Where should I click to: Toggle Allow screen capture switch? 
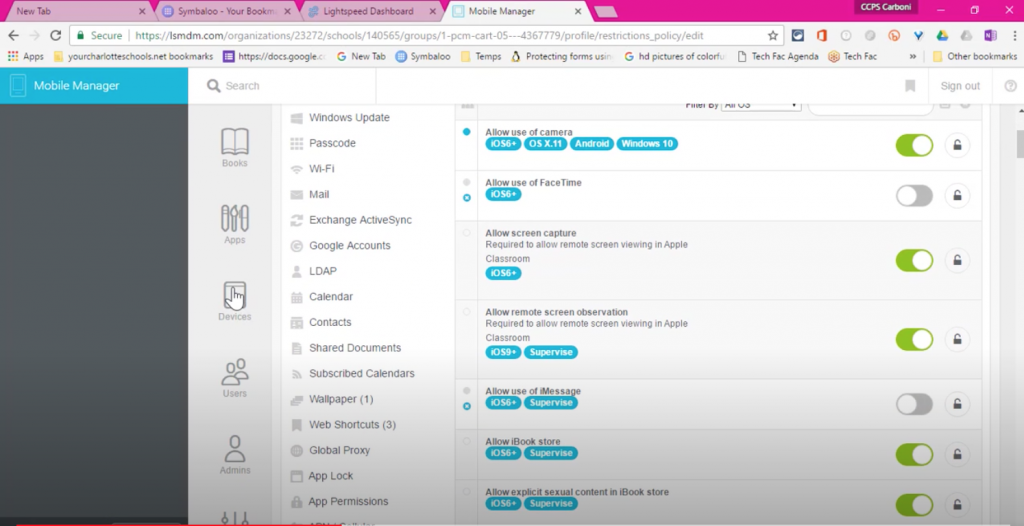point(914,260)
